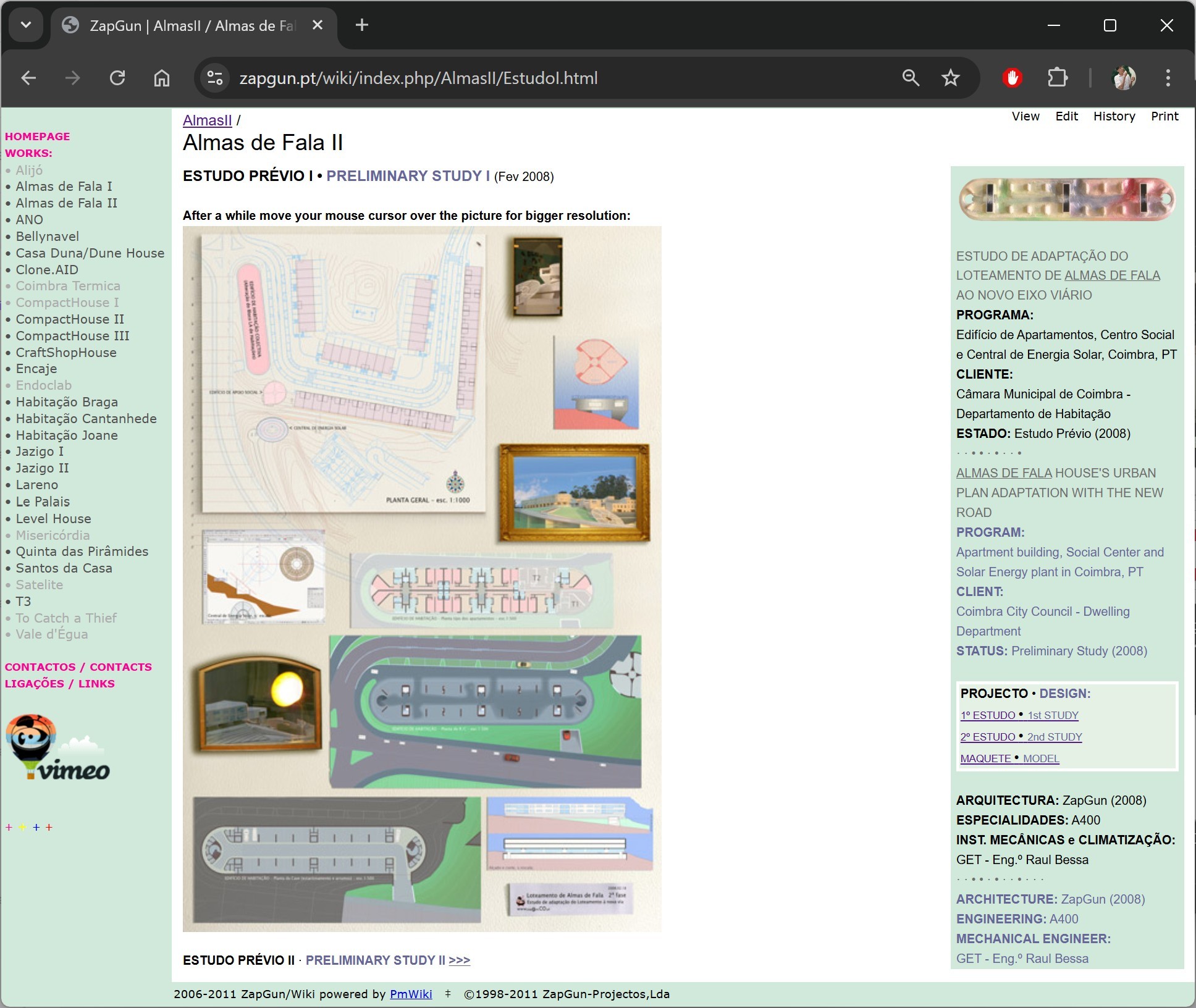The width and height of the screenshot is (1196, 1008).
Task: Open the MAQUETE MODEL link
Action: [x=1009, y=758]
